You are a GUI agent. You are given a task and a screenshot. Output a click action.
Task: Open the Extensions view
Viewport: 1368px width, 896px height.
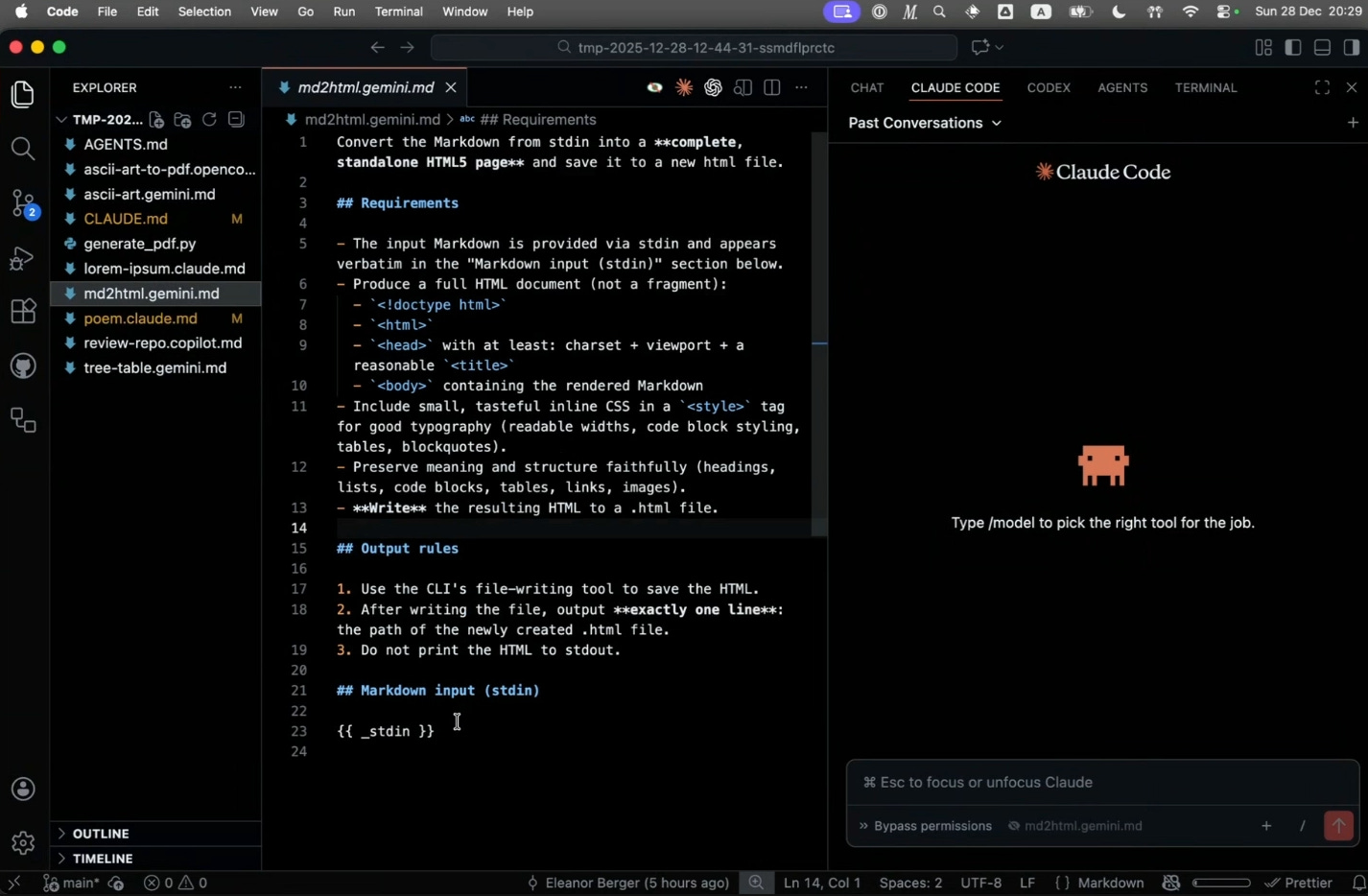pyautogui.click(x=23, y=312)
